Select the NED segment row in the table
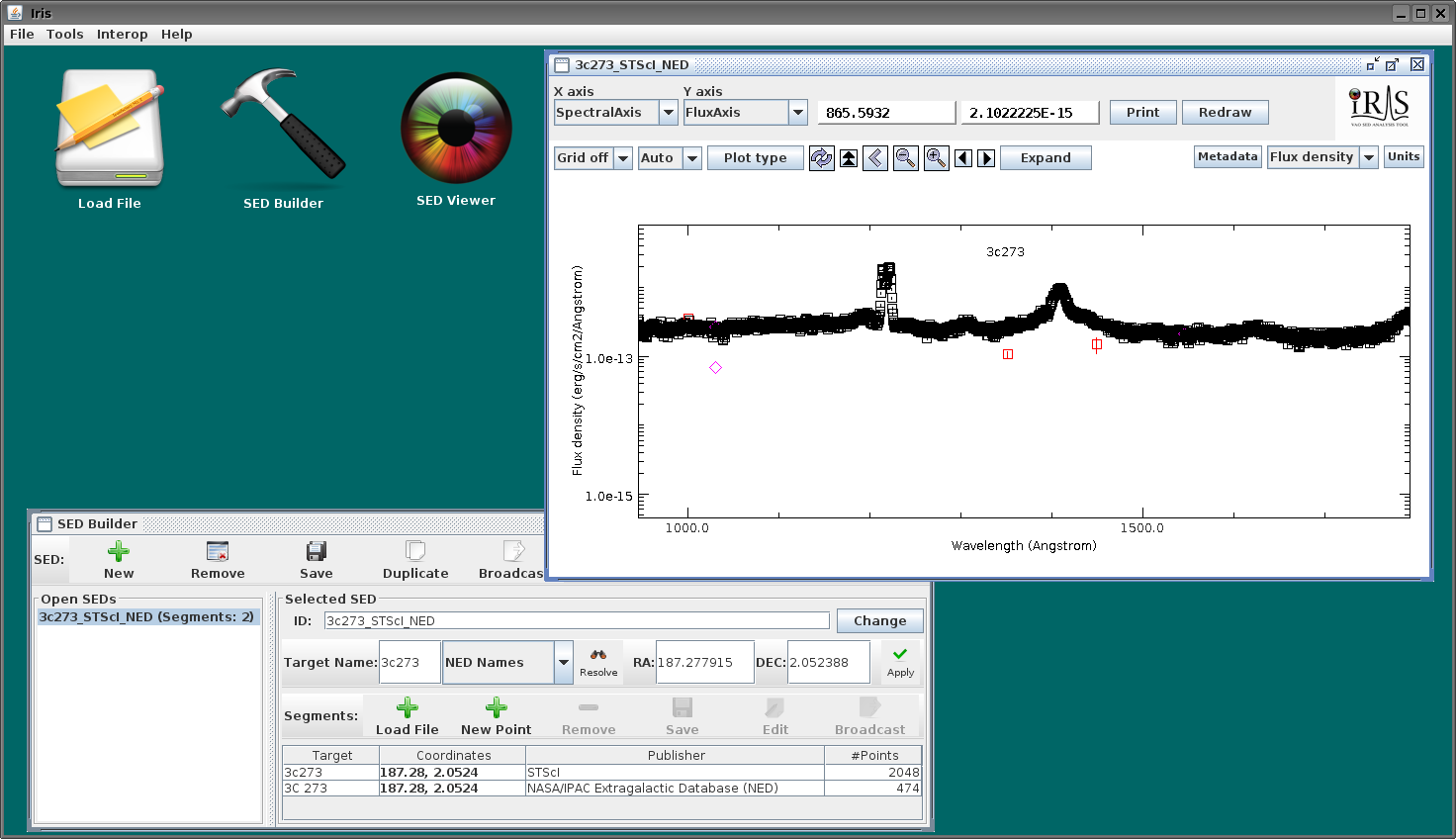This screenshot has height=839, width=1456. pos(601,789)
